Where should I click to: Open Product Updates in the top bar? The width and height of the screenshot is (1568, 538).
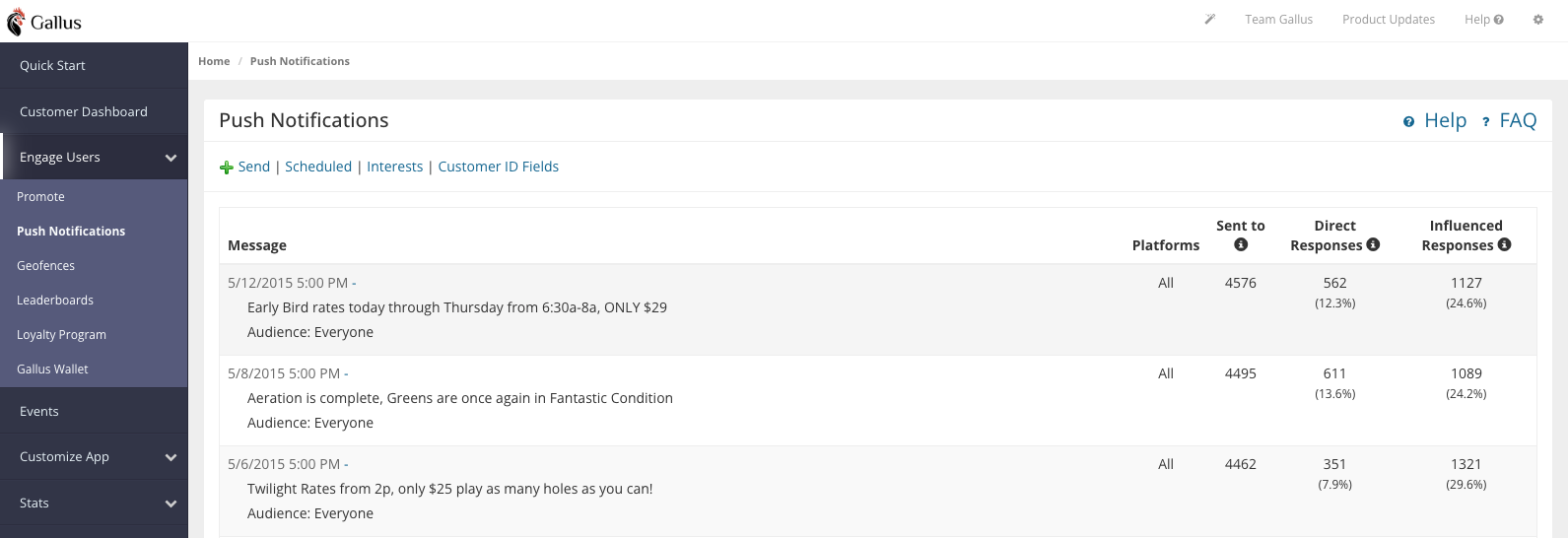coord(1388,20)
